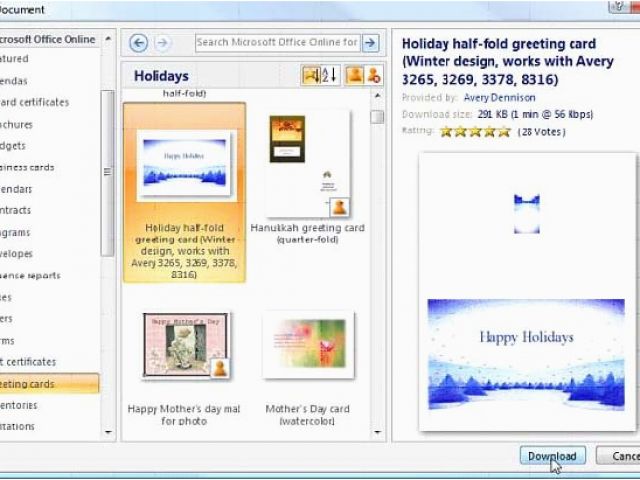Open Budgets category
This screenshot has width=640, height=480.
(x=13, y=146)
